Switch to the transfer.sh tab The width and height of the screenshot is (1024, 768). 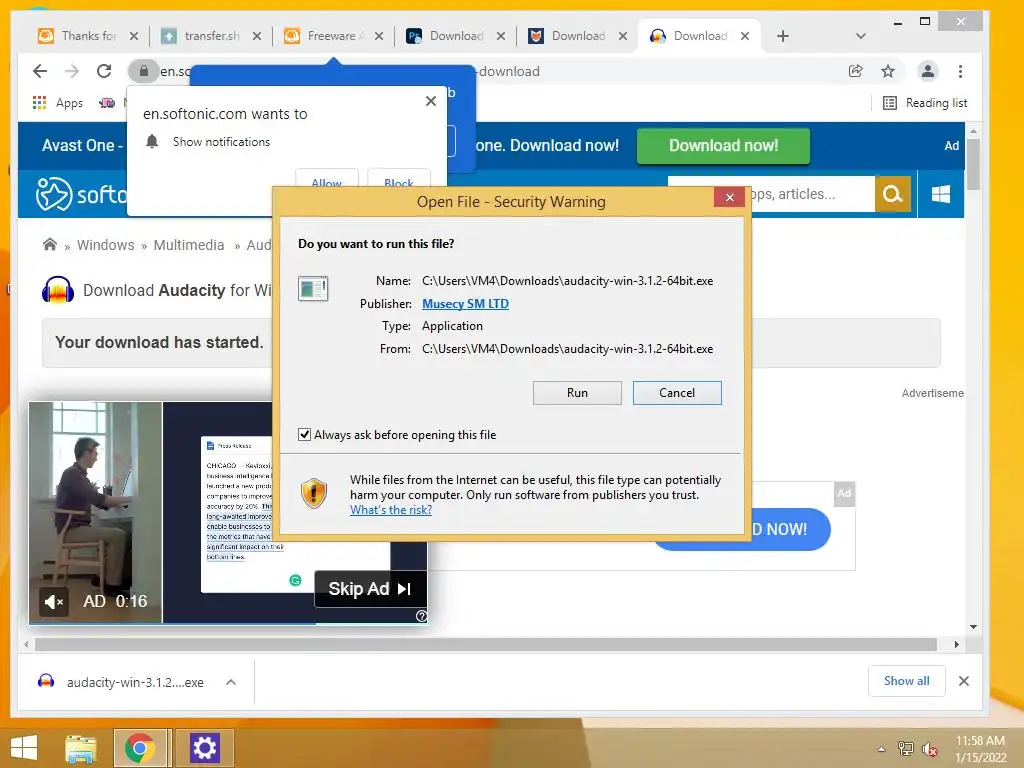(211, 36)
